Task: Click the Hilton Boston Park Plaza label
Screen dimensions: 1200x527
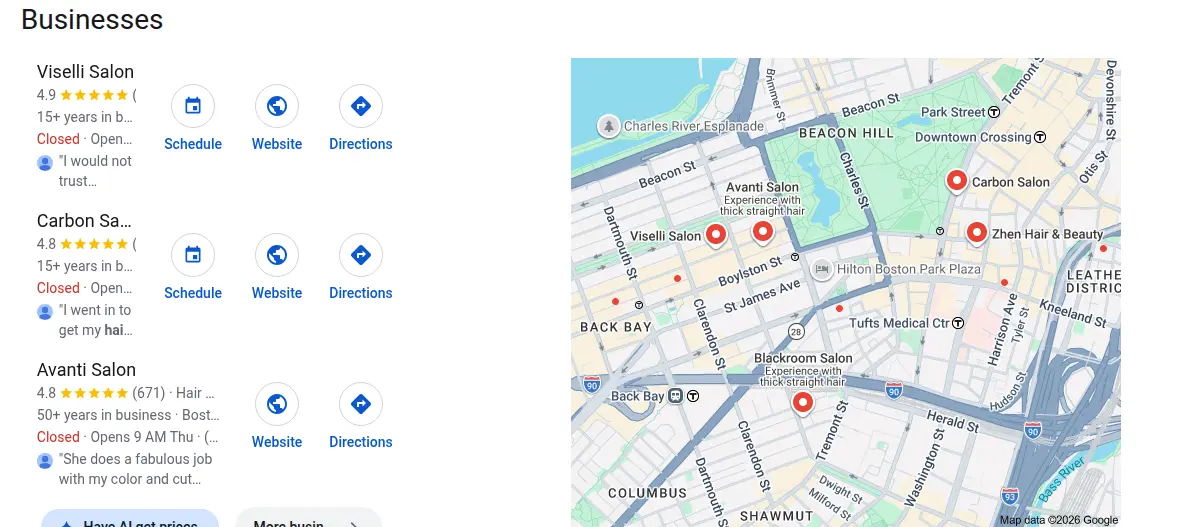Action: 909,270
